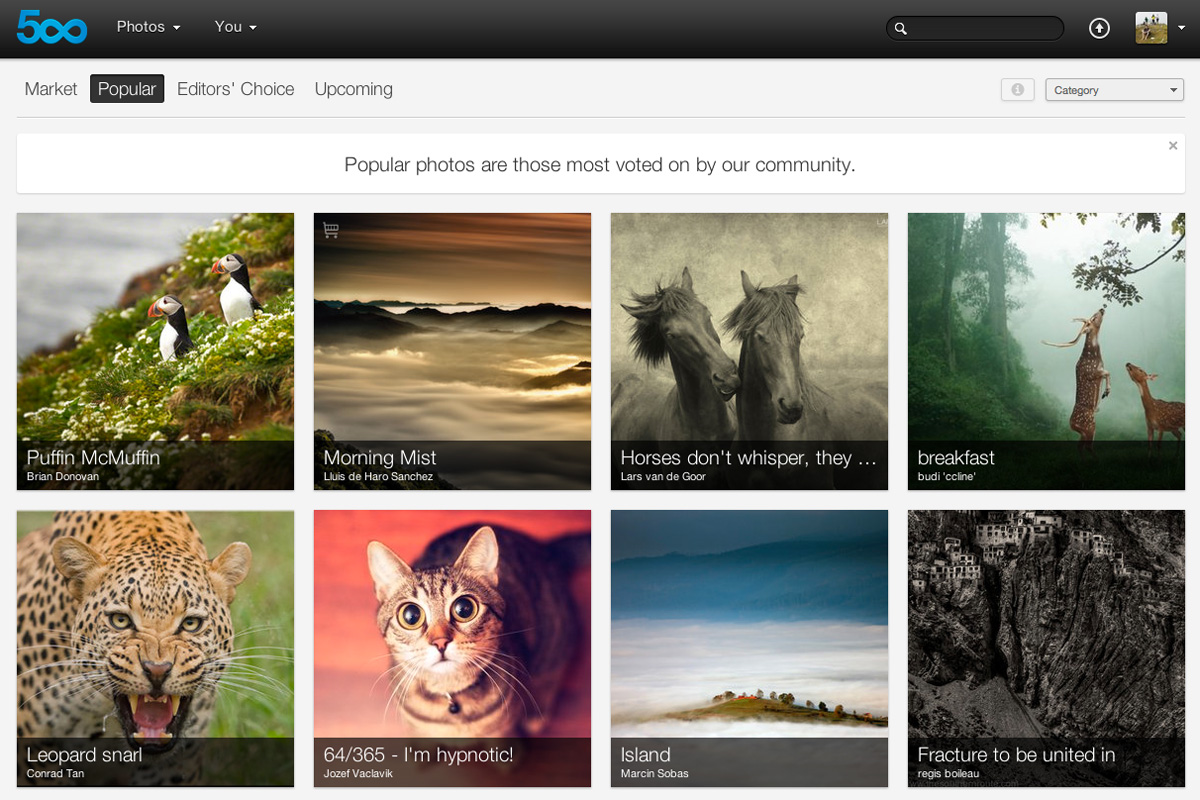
Task: Focus the search input field
Action: (x=983, y=29)
